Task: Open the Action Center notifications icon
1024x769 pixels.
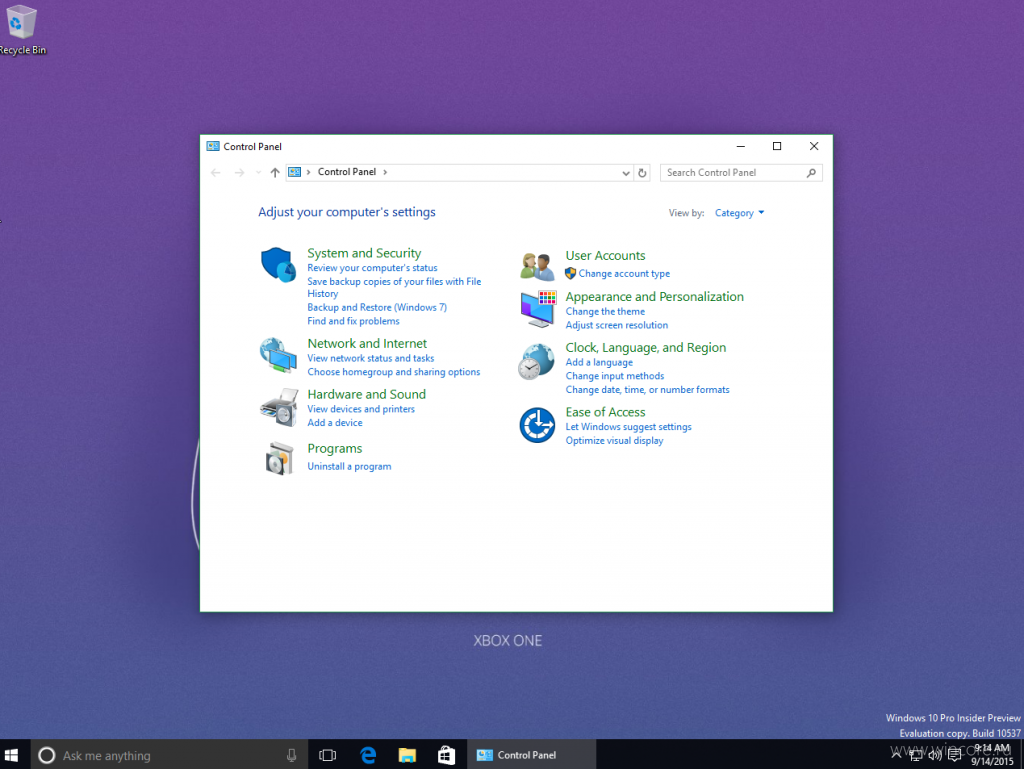Action: [955, 755]
